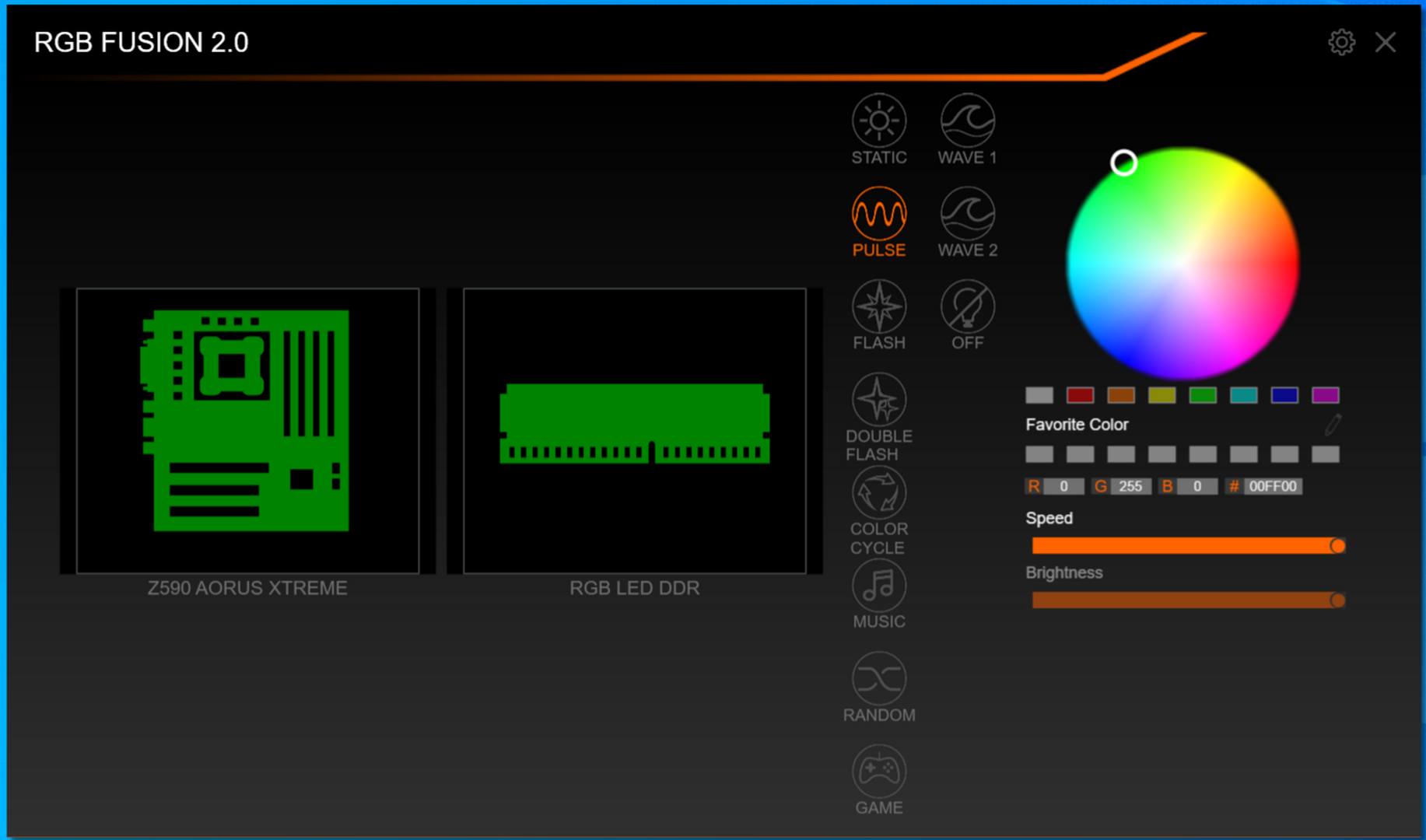Close RGB Fusion with the X icon
The image size is (1426, 840).
tap(1386, 42)
